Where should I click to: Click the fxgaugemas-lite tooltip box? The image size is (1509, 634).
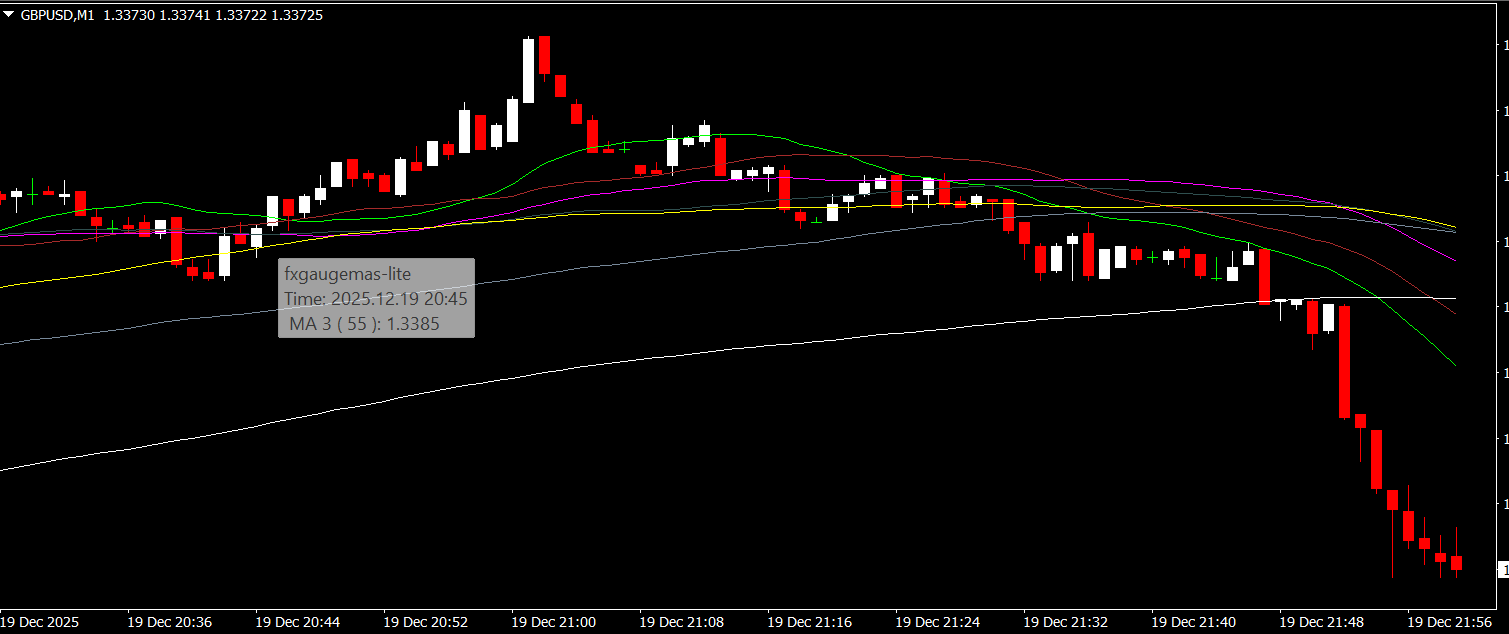[x=376, y=298]
